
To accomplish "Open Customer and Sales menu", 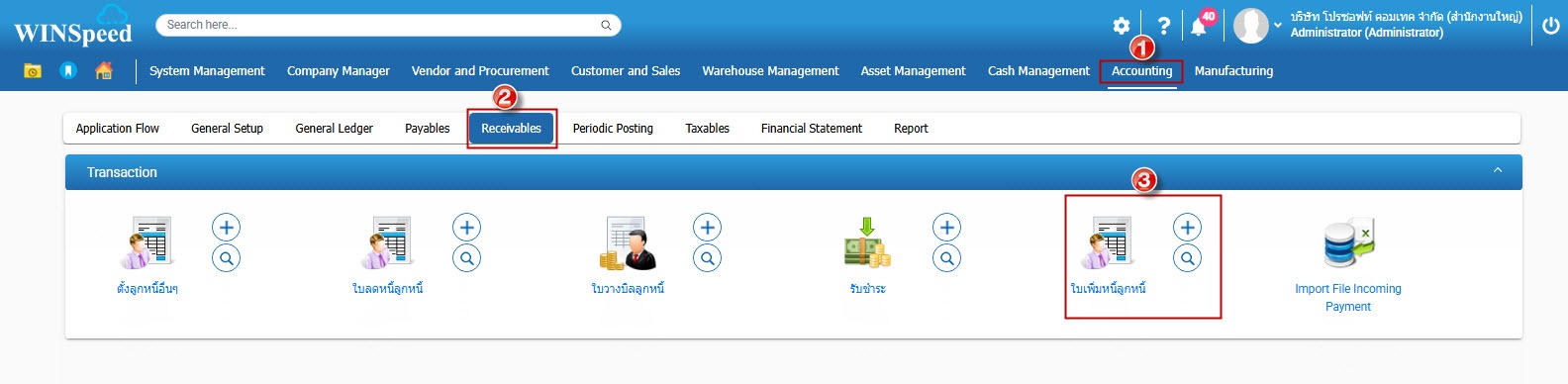I will click(626, 71).
